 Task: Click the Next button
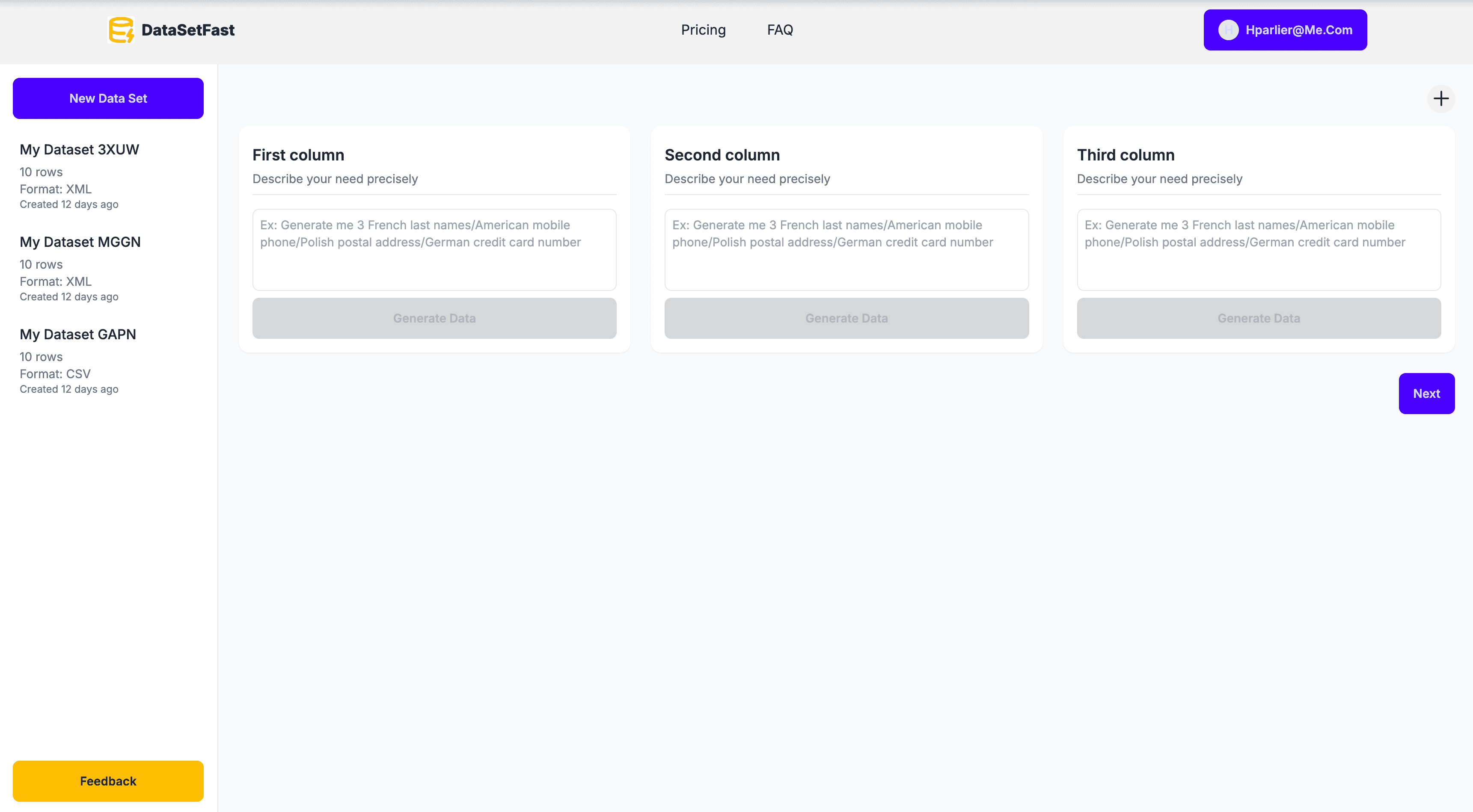[1426, 394]
